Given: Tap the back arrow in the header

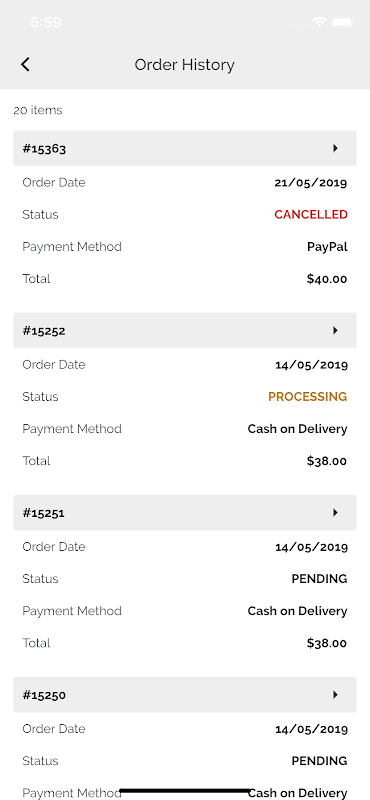Looking at the screenshot, I should click(x=25, y=65).
